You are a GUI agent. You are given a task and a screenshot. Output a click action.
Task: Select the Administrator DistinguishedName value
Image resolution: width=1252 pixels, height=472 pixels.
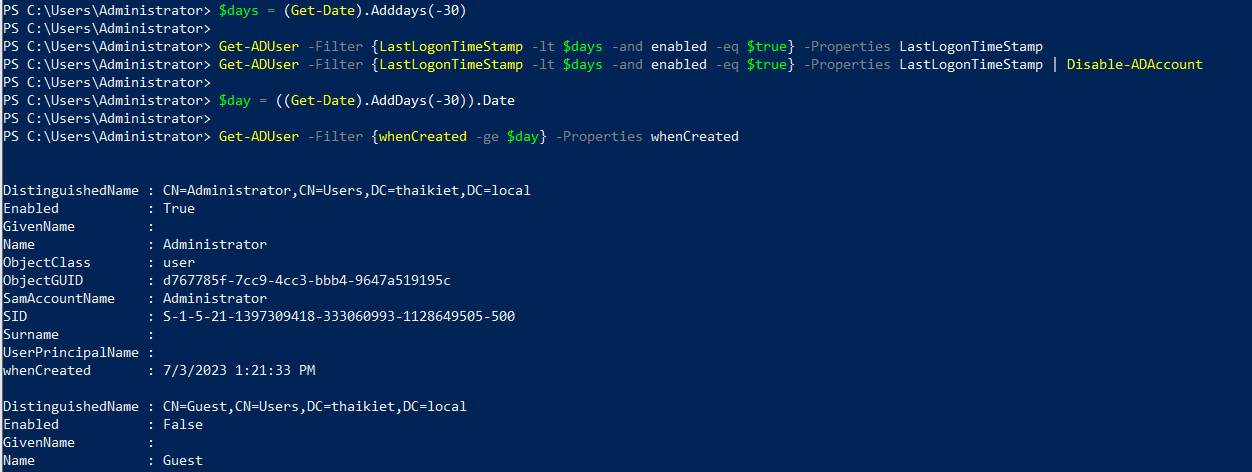tap(346, 190)
